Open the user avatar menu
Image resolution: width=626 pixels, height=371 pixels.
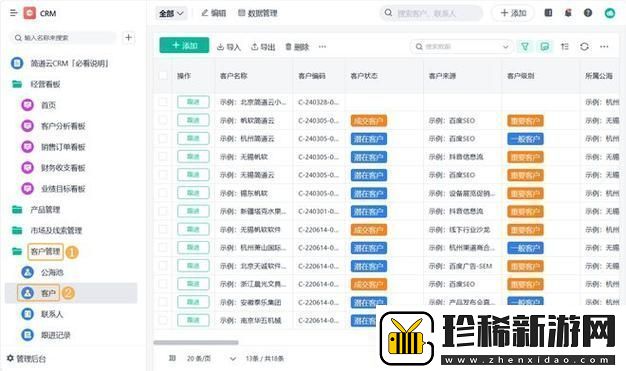(x=610, y=13)
